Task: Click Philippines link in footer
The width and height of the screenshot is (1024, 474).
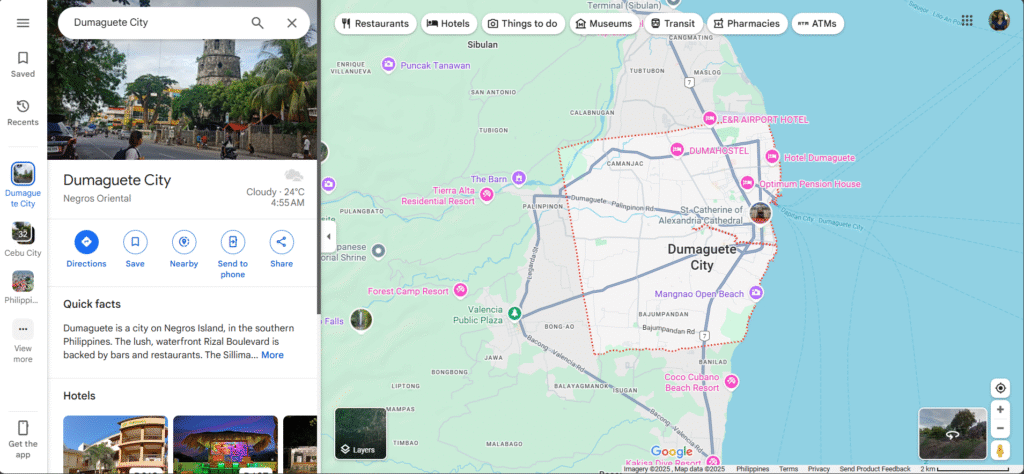Action: coord(752,469)
